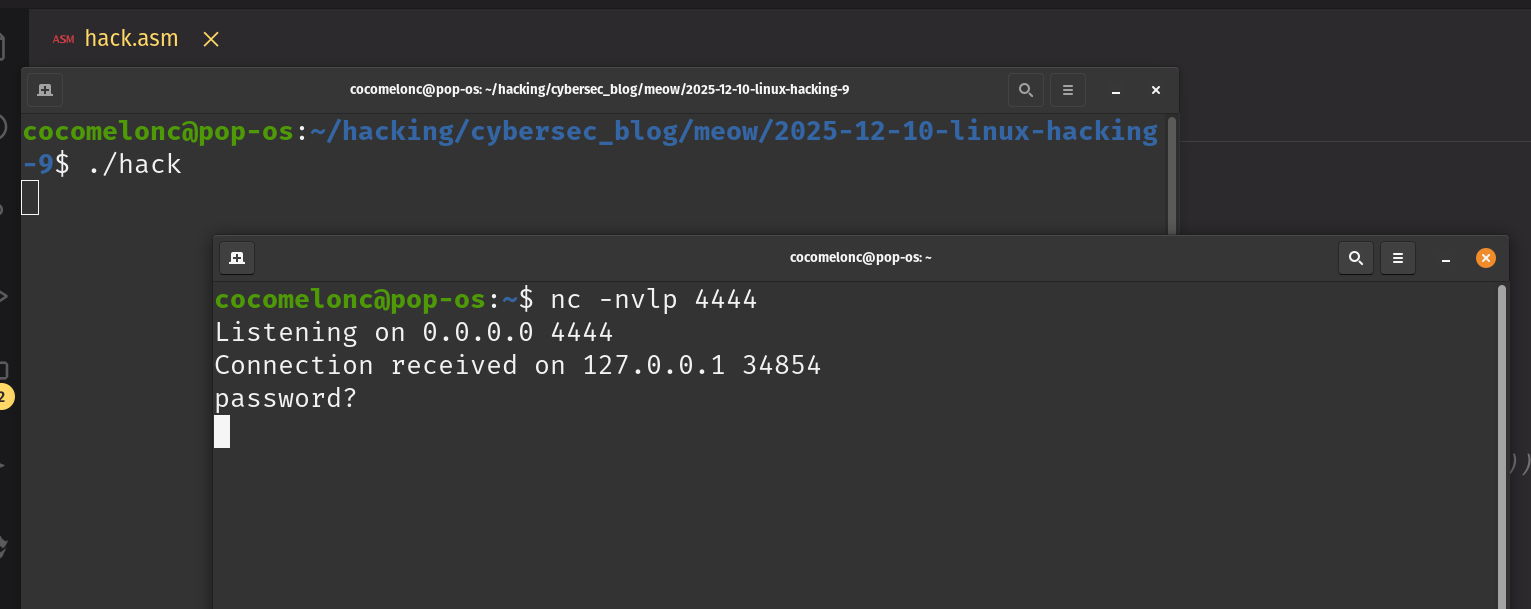Minimize the nc listener terminal window
Viewport: 1531px width, 609px height.
pos(1446,258)
